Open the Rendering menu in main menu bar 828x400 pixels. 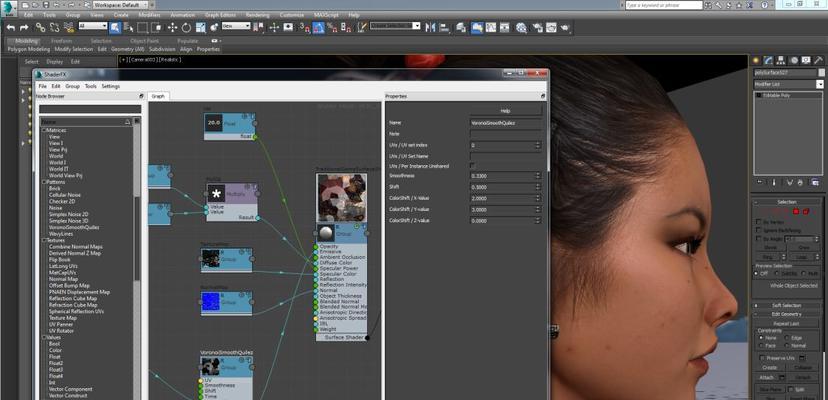pyautogui.click(x=257, y=15)
